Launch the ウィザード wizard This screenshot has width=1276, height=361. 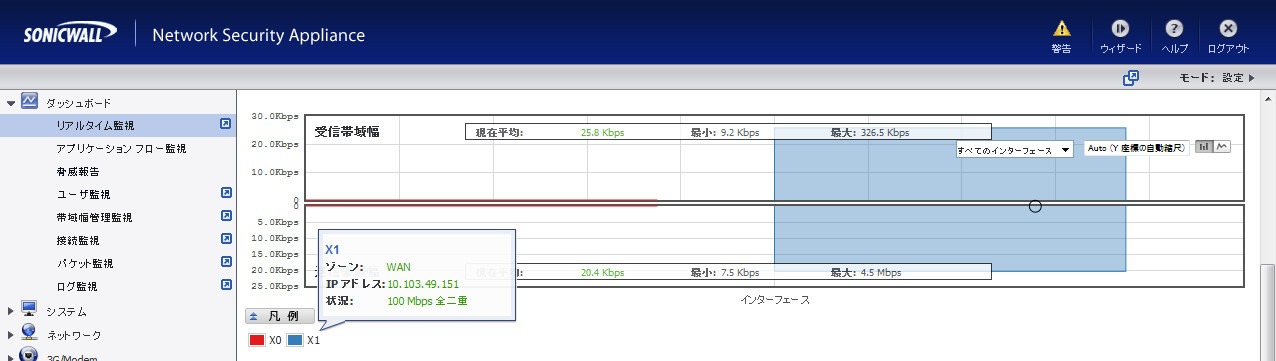[1121, 29]
